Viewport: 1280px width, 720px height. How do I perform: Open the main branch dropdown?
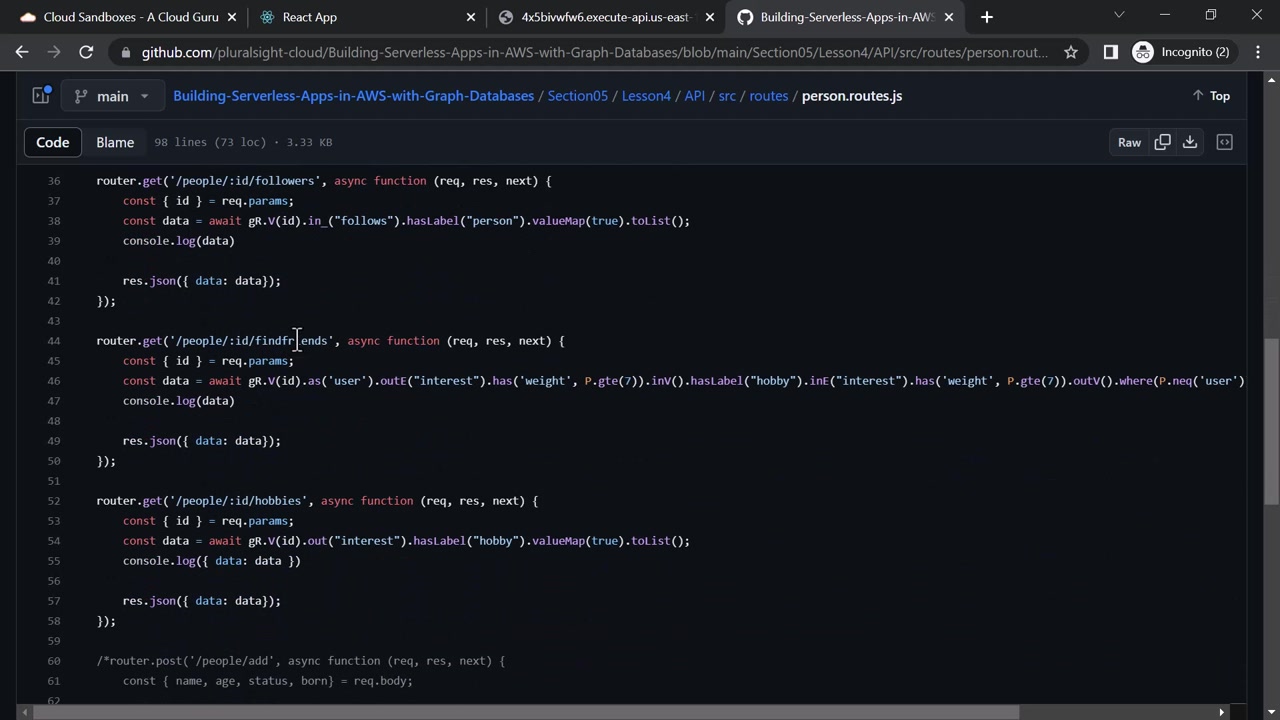click(x=111, y=96)
